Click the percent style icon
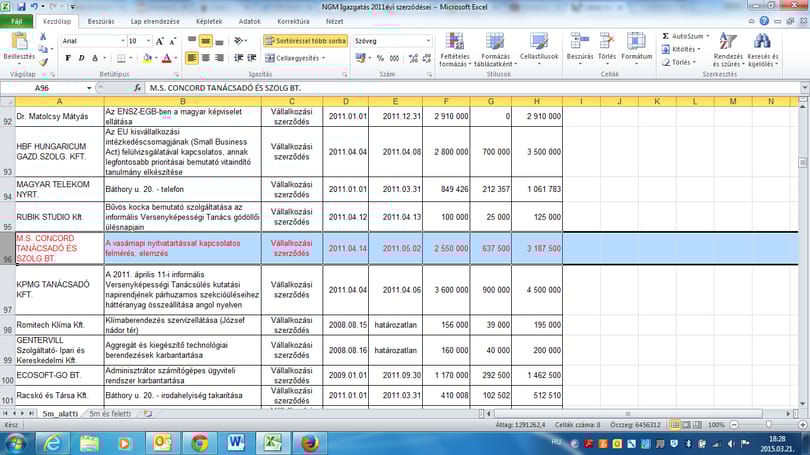 (380, 58)
